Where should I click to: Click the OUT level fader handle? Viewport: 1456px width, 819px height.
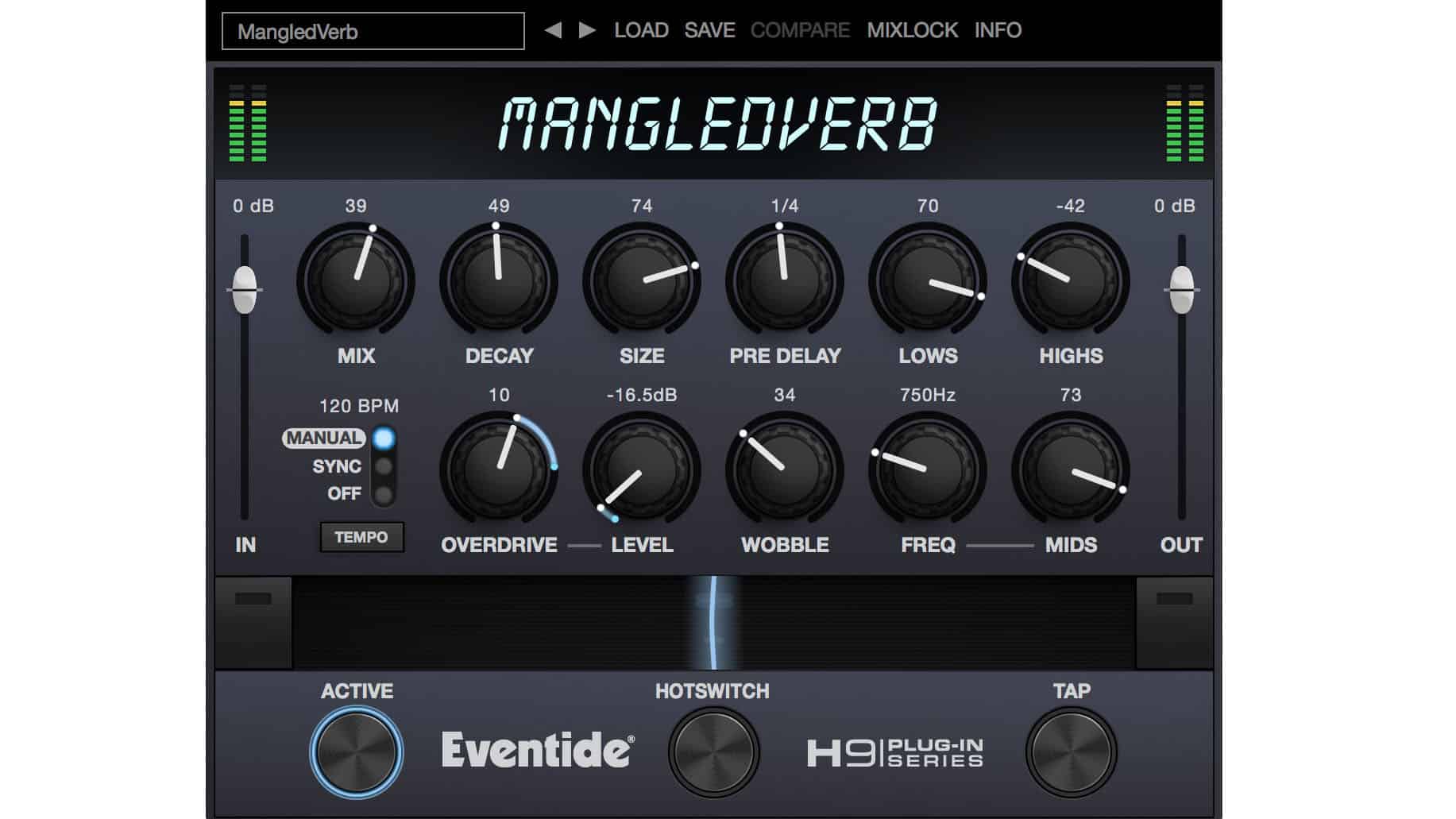click(1182, 290)
